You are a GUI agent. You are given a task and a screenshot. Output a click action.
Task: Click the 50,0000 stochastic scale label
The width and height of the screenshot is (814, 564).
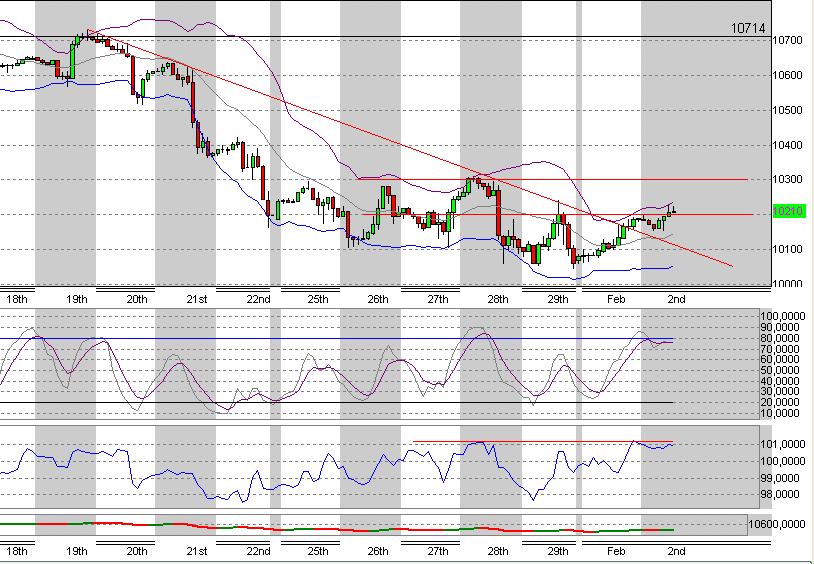[x=780, y=370]
